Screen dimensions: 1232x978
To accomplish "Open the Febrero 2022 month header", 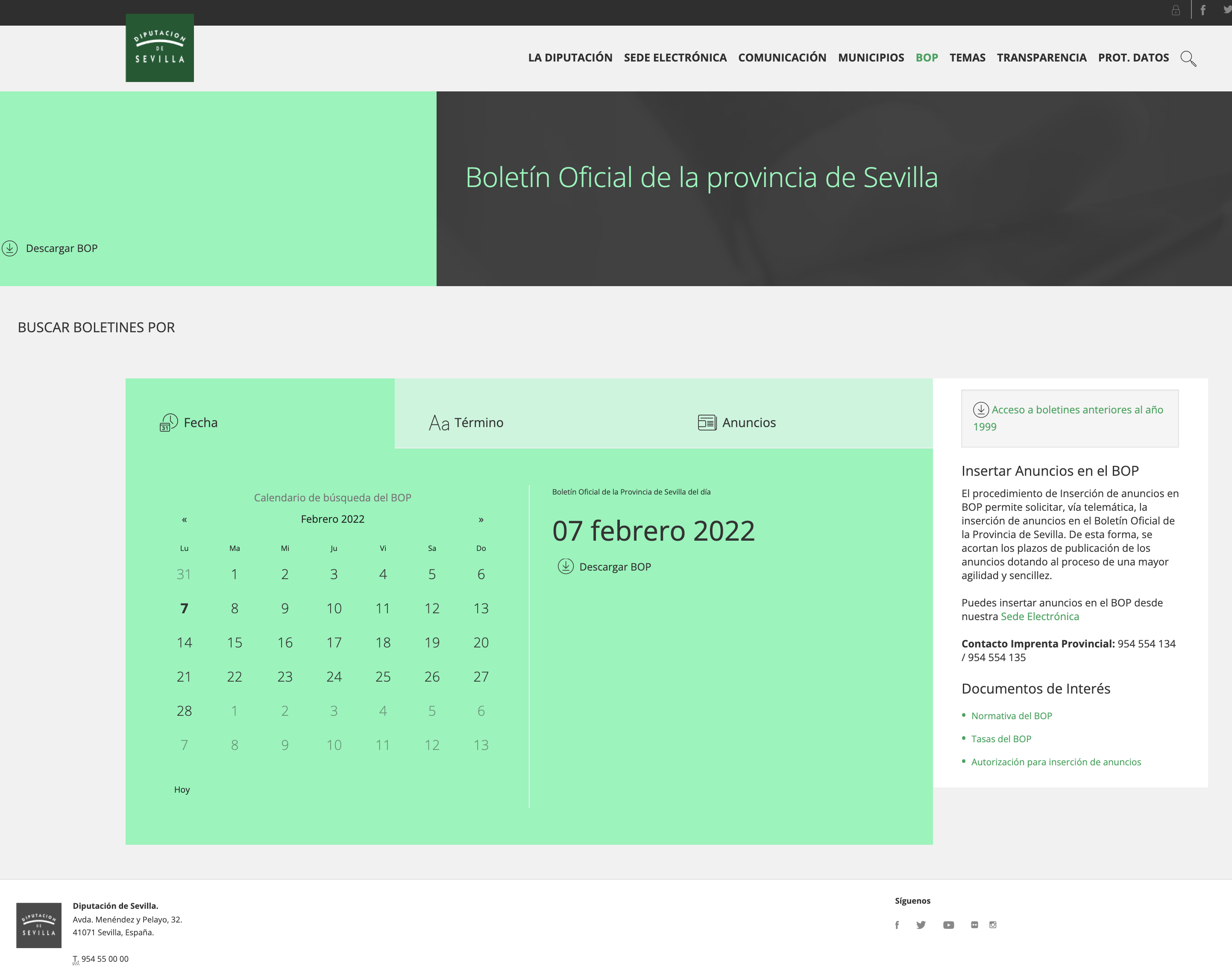I will coord(333,519).
